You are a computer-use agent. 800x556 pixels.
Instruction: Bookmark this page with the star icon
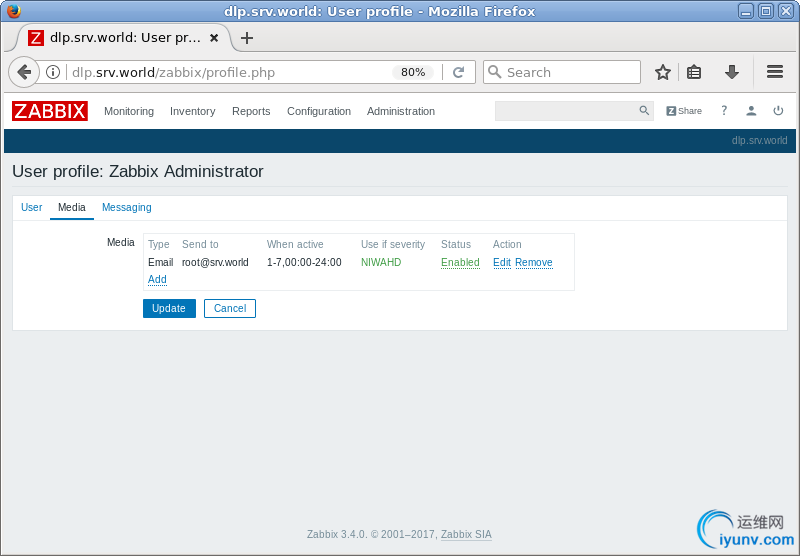pos(663,72)
